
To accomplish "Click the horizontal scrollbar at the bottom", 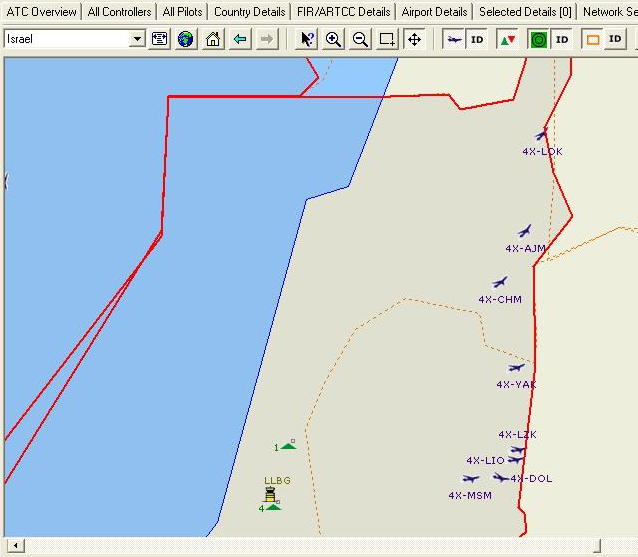I will (300, 546).
